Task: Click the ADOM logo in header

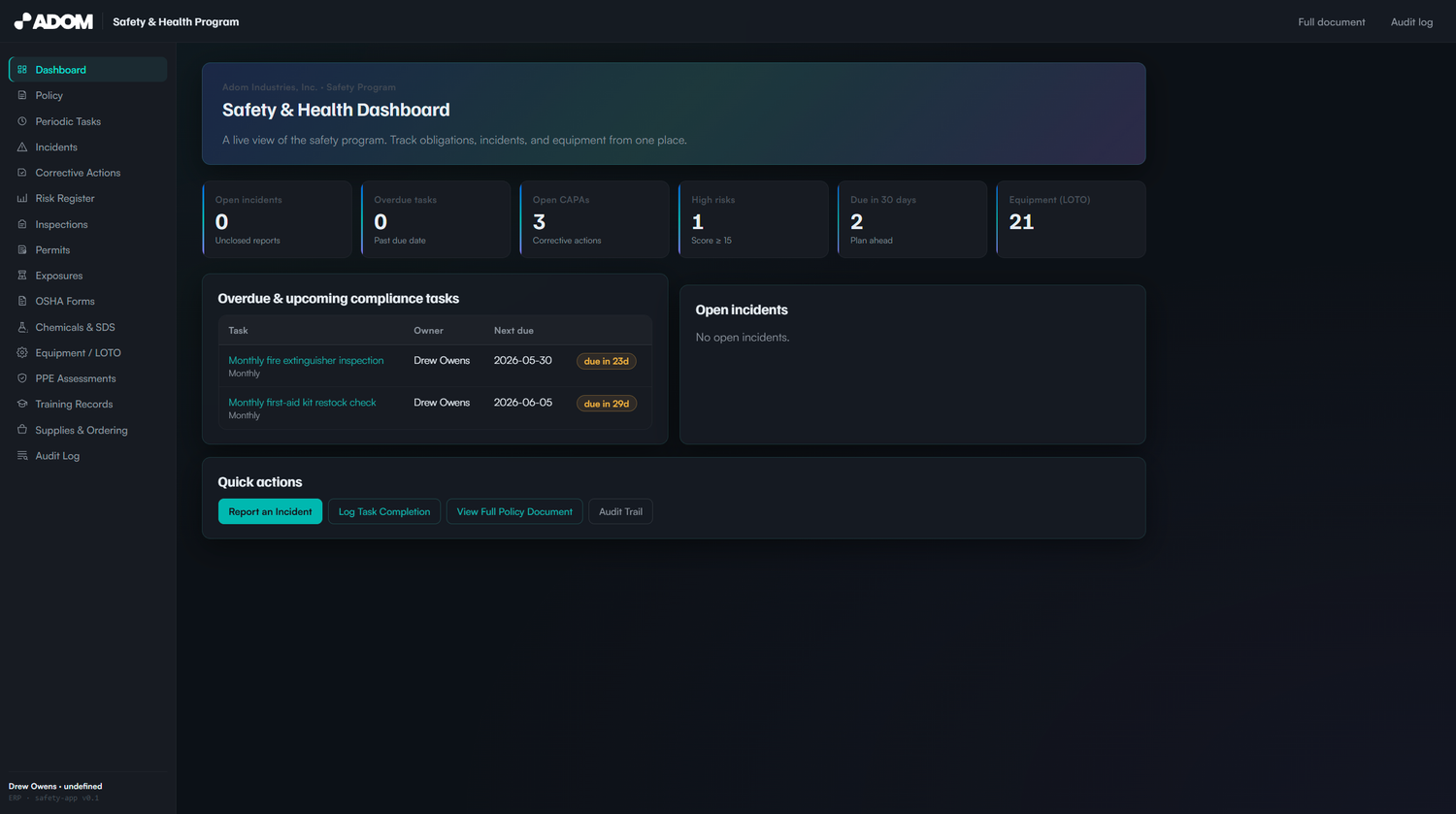Action: [x=53, y=21]
